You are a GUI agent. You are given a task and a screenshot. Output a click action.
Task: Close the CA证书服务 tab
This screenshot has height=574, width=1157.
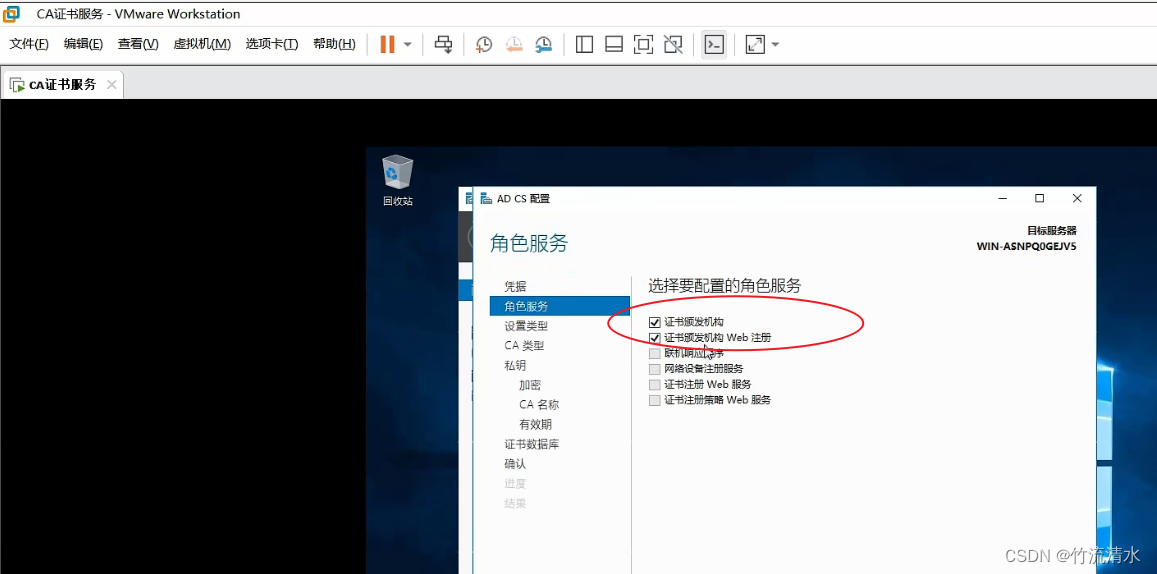(x=111, y=84)
